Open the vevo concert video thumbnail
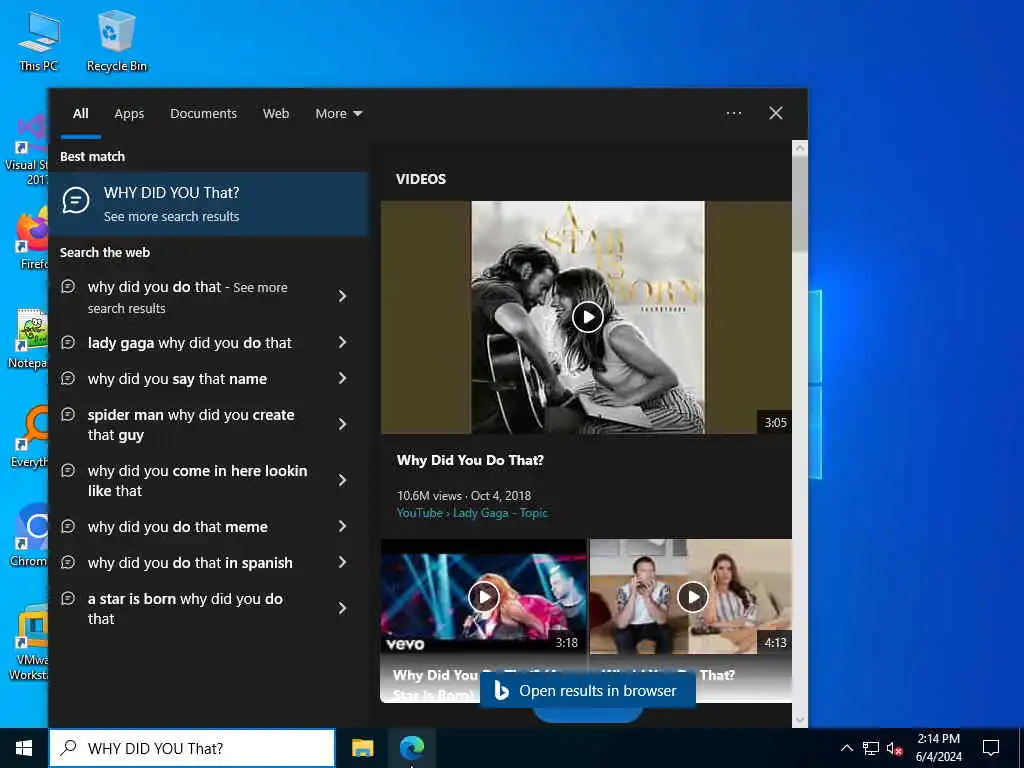This screenshot has height=768, width=1024. pyautogui.click(x=483, y=597)
